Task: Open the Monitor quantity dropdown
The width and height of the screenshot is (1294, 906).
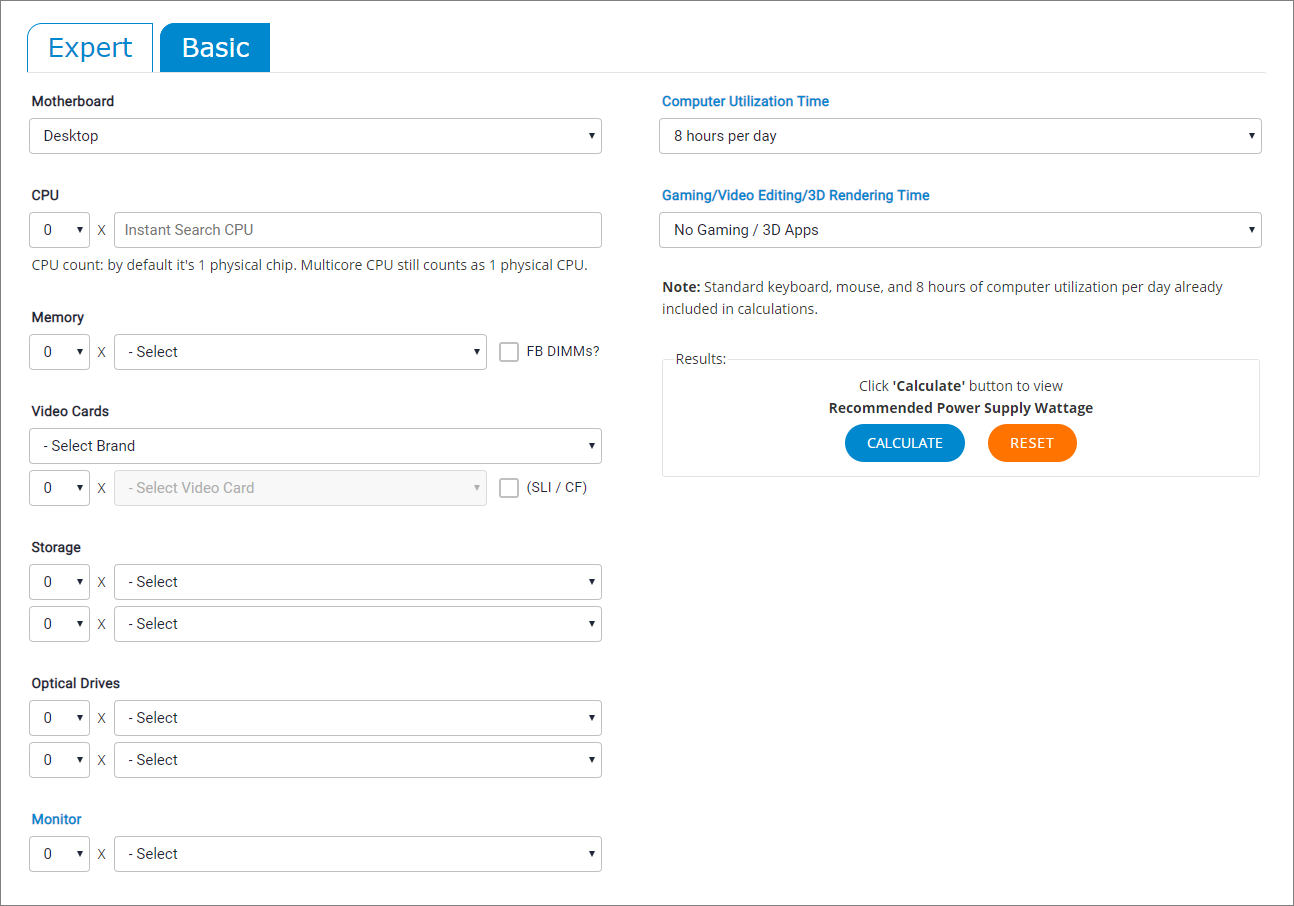Action: [x=59, y=854]
